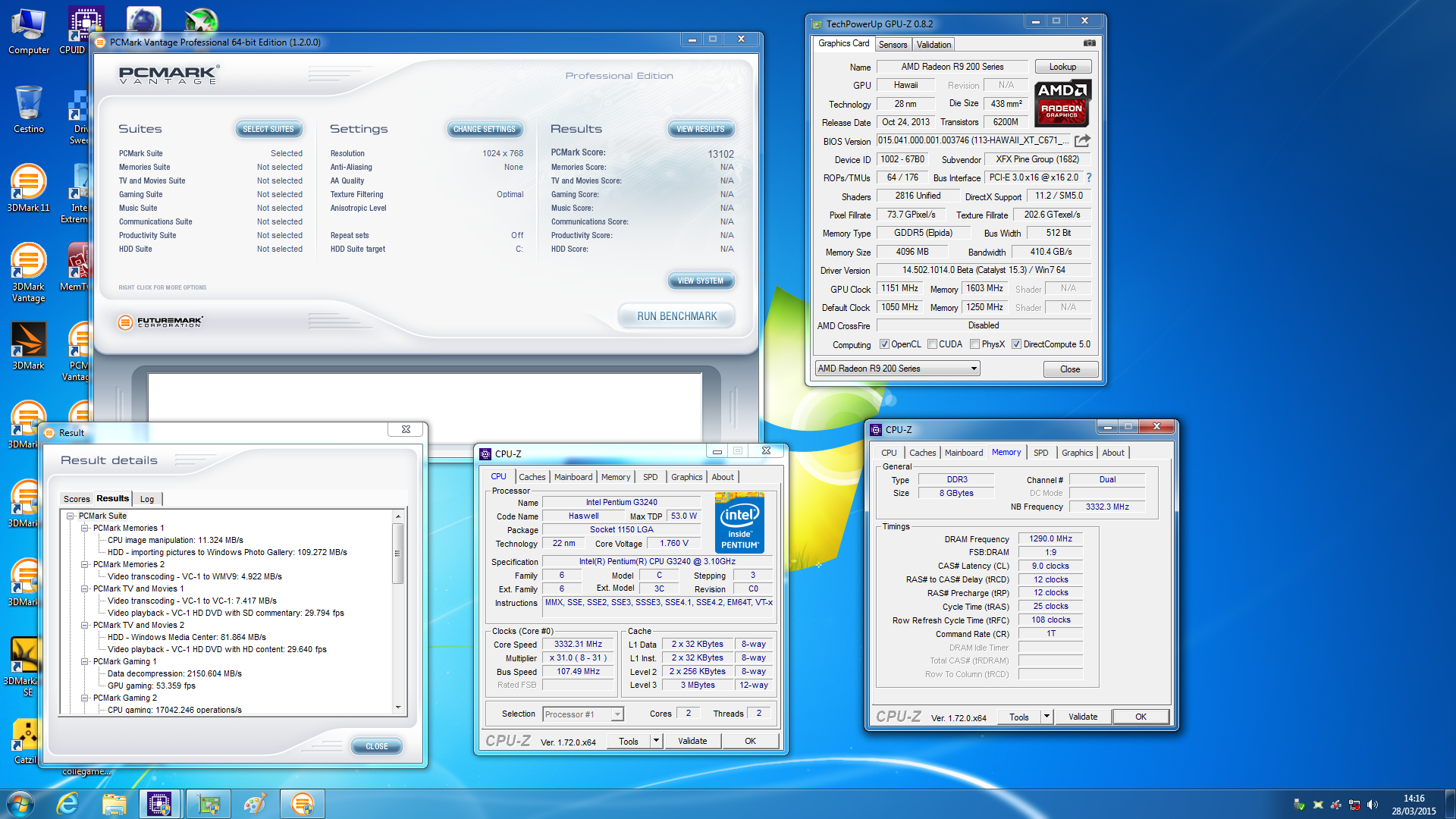Click scroll up arrow in Result details list

[397, 516]
